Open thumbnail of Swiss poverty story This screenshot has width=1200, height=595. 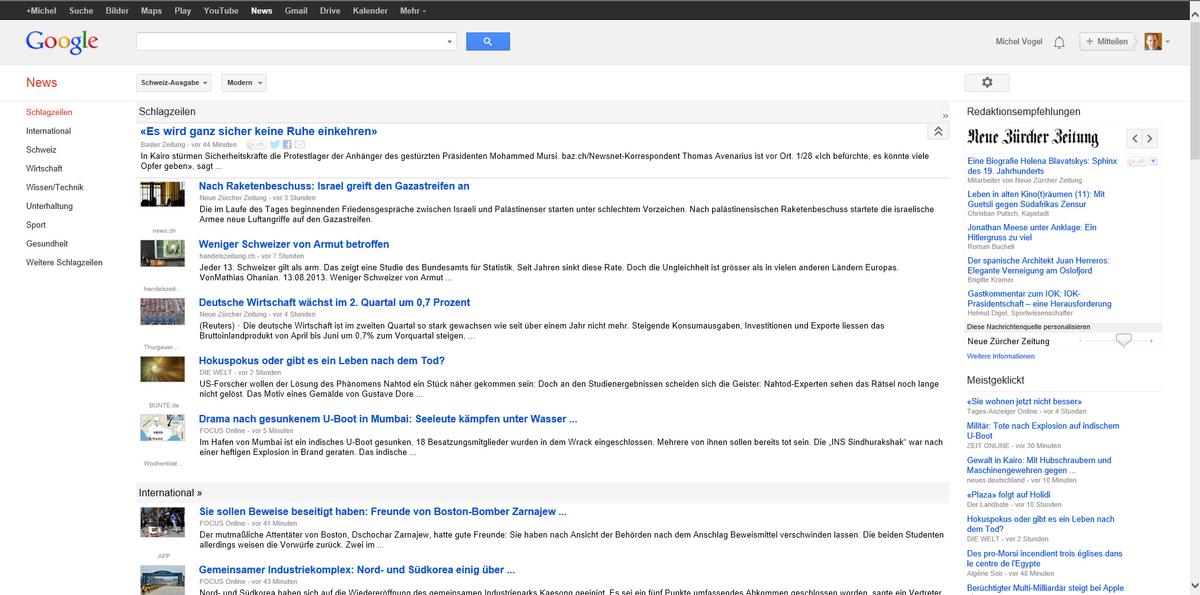162,252
